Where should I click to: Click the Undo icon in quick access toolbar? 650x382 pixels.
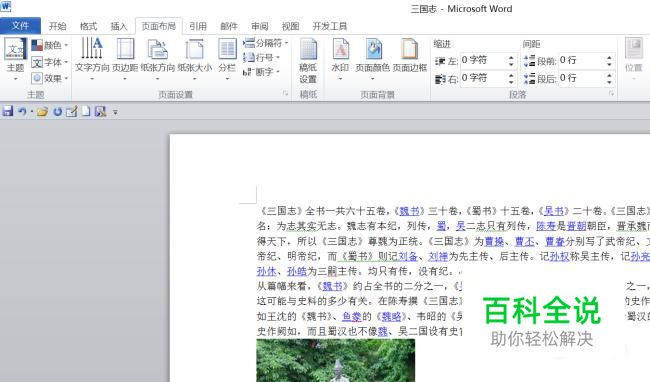(22, 111)
